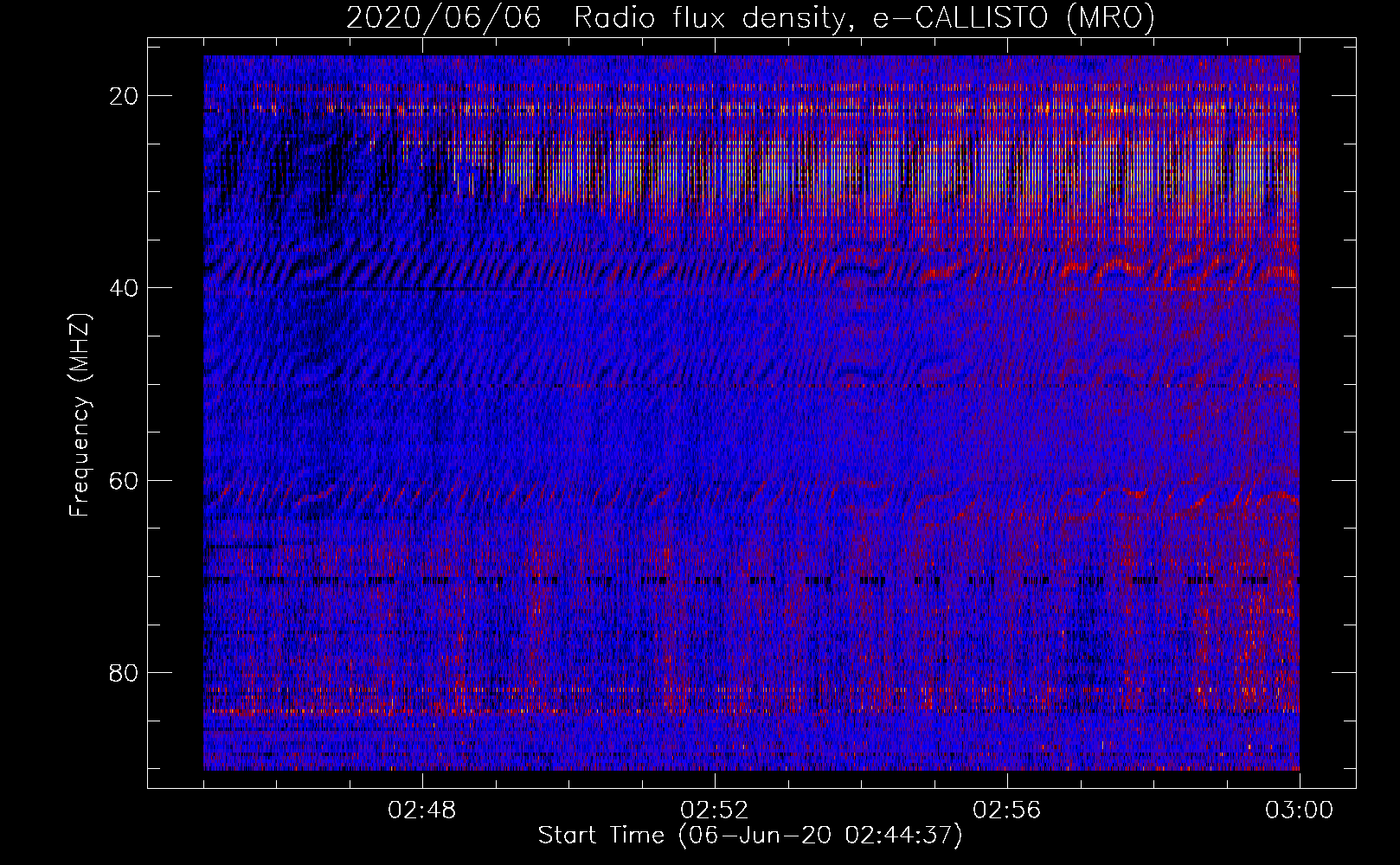Click the bright striped band near 30 MHz
The width and height of the screenshot is (1400, 865).
pos(865,173)
